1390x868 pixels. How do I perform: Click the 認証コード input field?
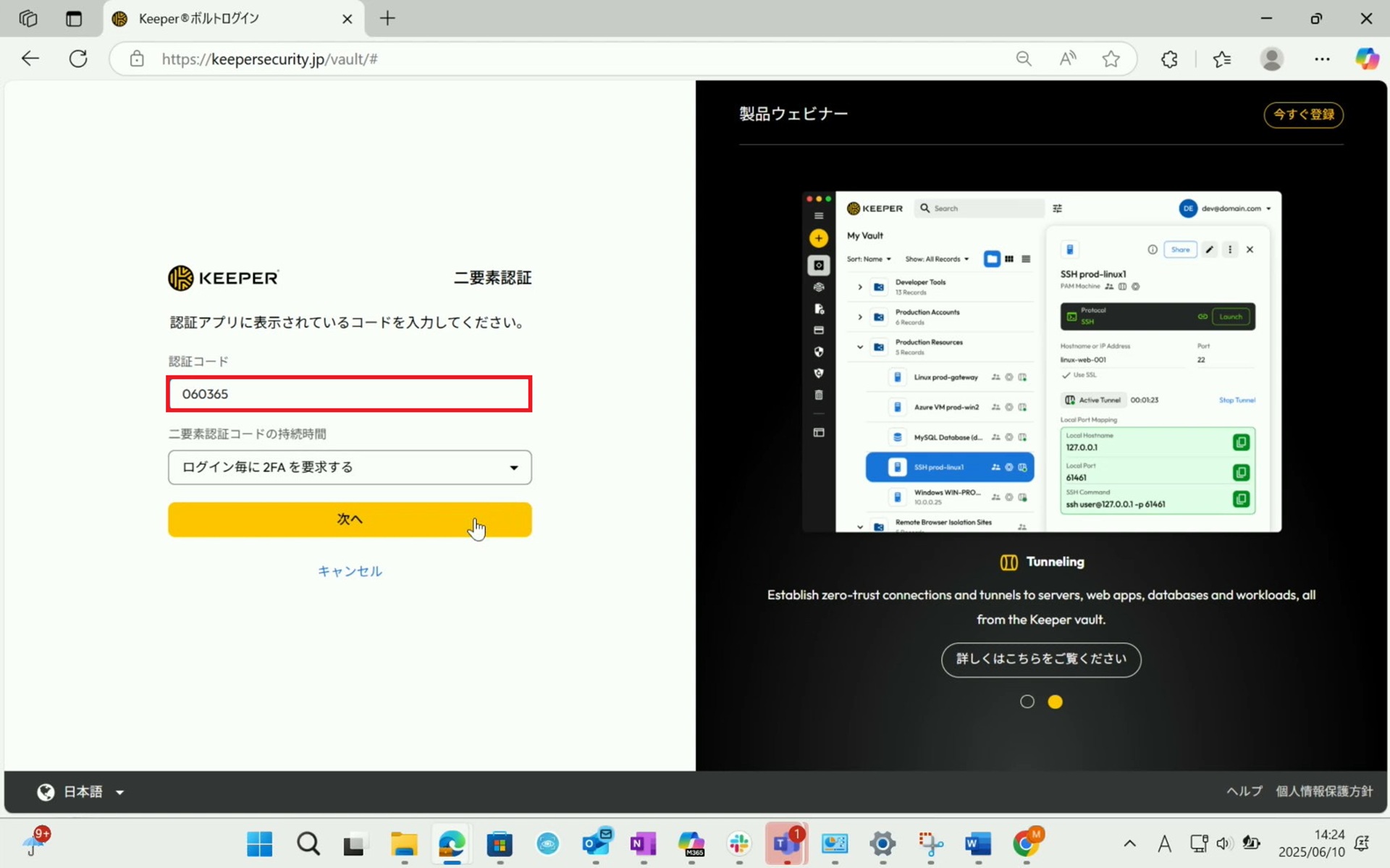point(350,394)
